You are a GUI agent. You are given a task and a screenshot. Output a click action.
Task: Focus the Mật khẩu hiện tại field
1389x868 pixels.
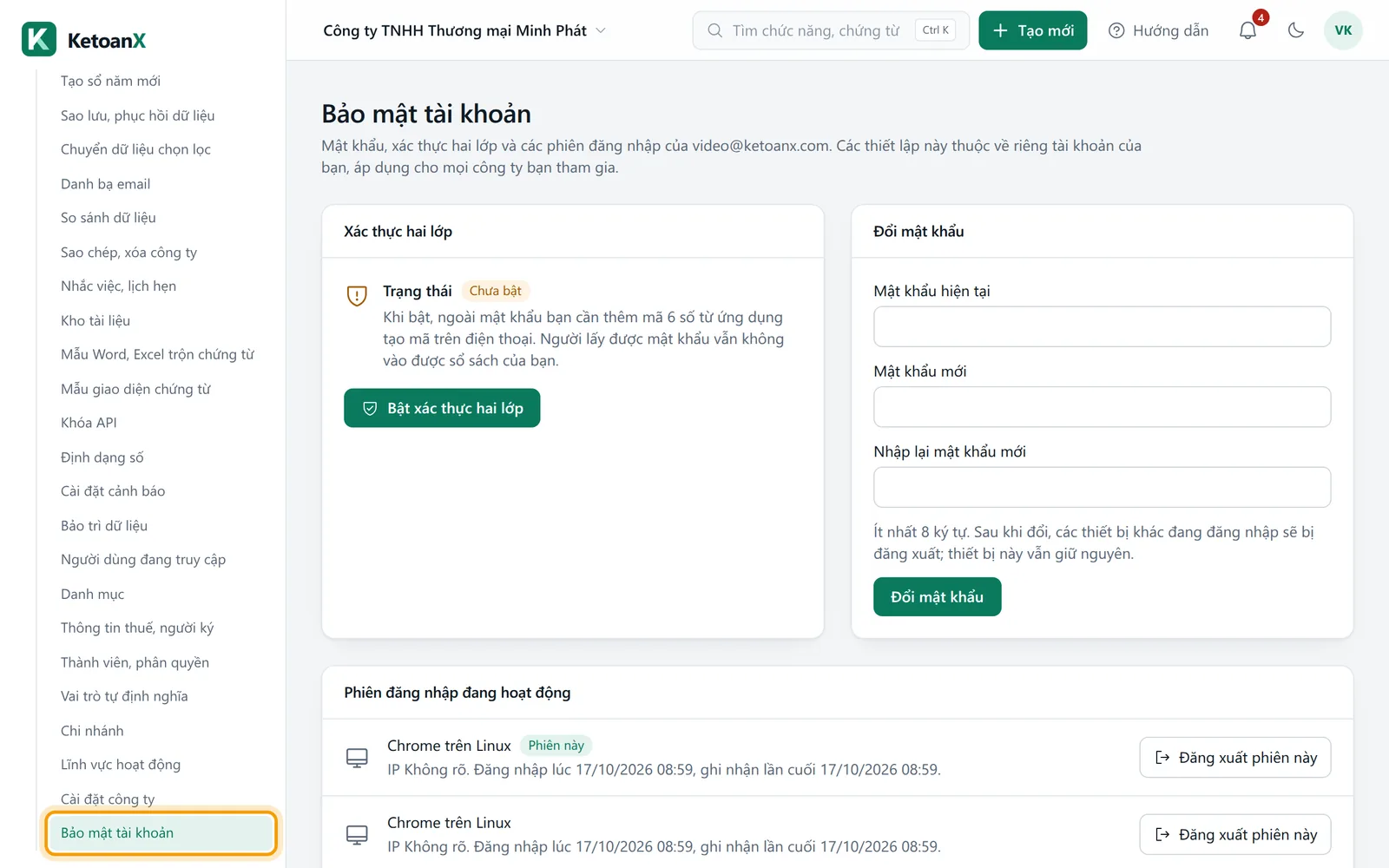(x=1102, y=326)
